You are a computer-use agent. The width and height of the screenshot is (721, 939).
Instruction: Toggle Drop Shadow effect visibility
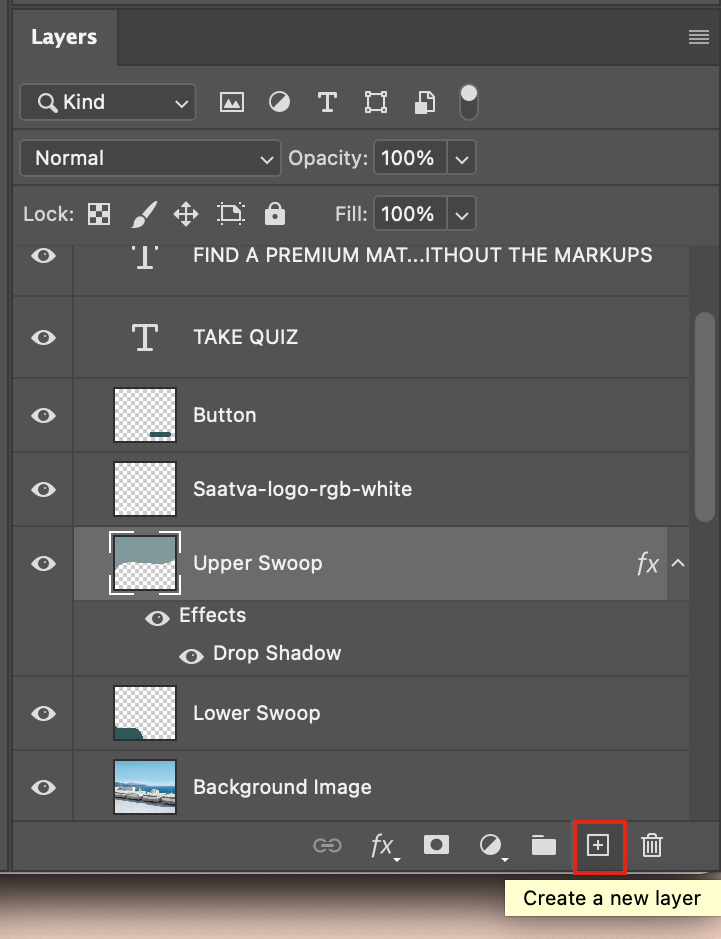point(192,656)
